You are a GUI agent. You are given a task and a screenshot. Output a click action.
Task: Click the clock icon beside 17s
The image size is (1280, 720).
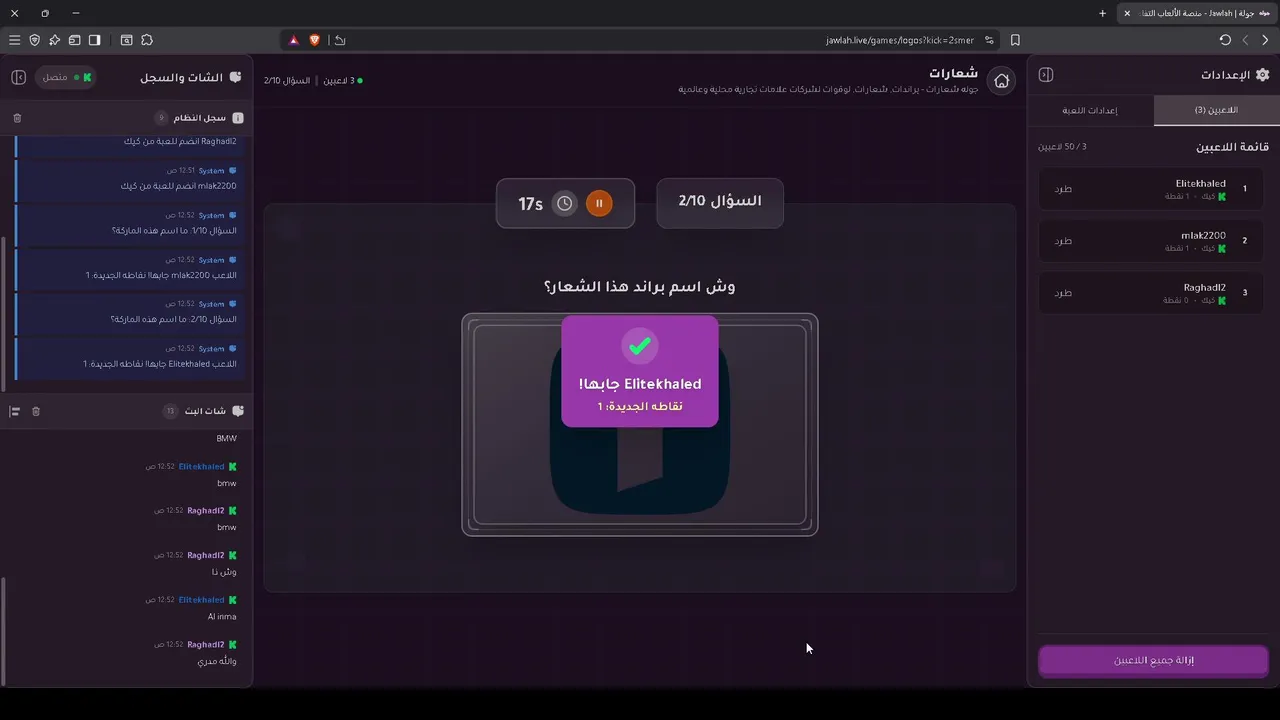pos(565,203)
